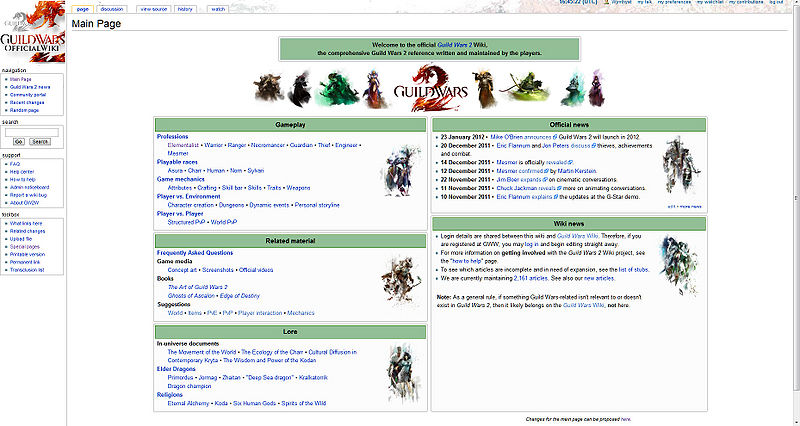Click external link icon after 'Mesmer confirmed'
This screenshot has width=800, height=426.
point(546,171)
